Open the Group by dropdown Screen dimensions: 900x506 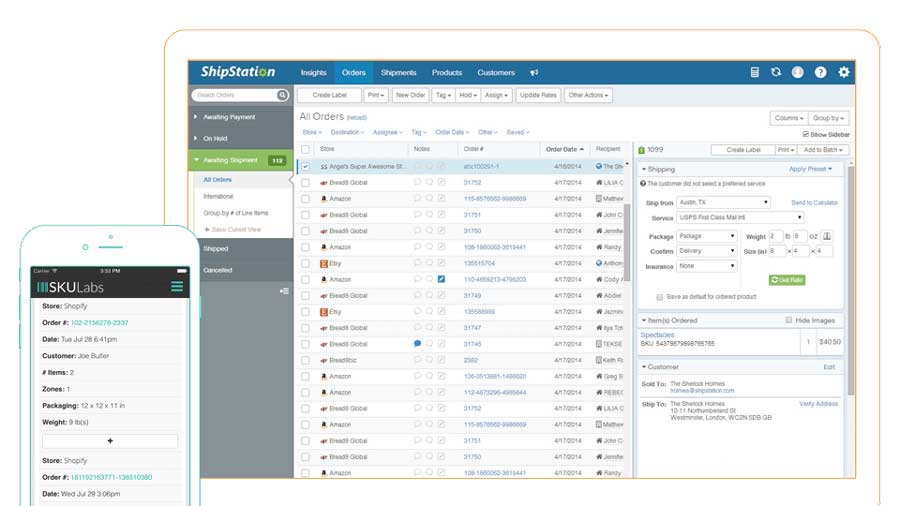[828, 118]
